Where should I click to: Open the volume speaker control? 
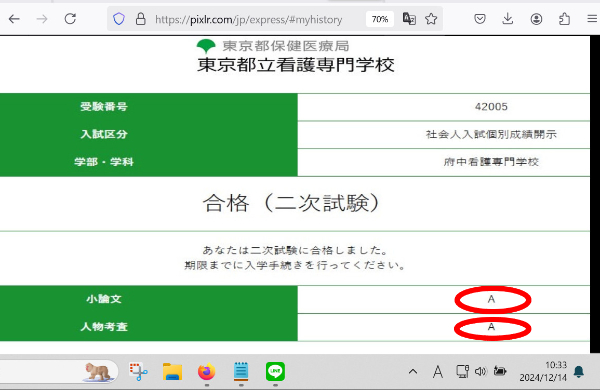pyautogui.click(x=480, y=371)
